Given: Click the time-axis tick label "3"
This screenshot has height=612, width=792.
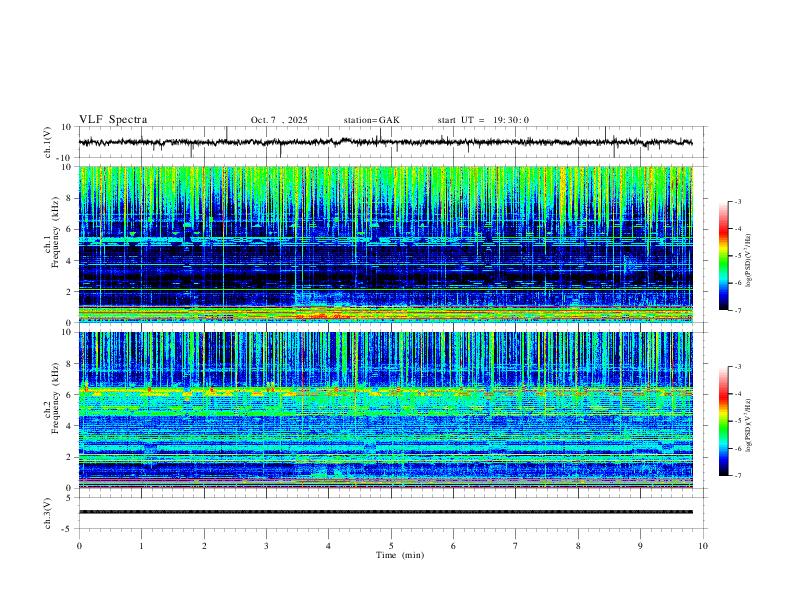Looking at the screenshot, I should (266, 546).
